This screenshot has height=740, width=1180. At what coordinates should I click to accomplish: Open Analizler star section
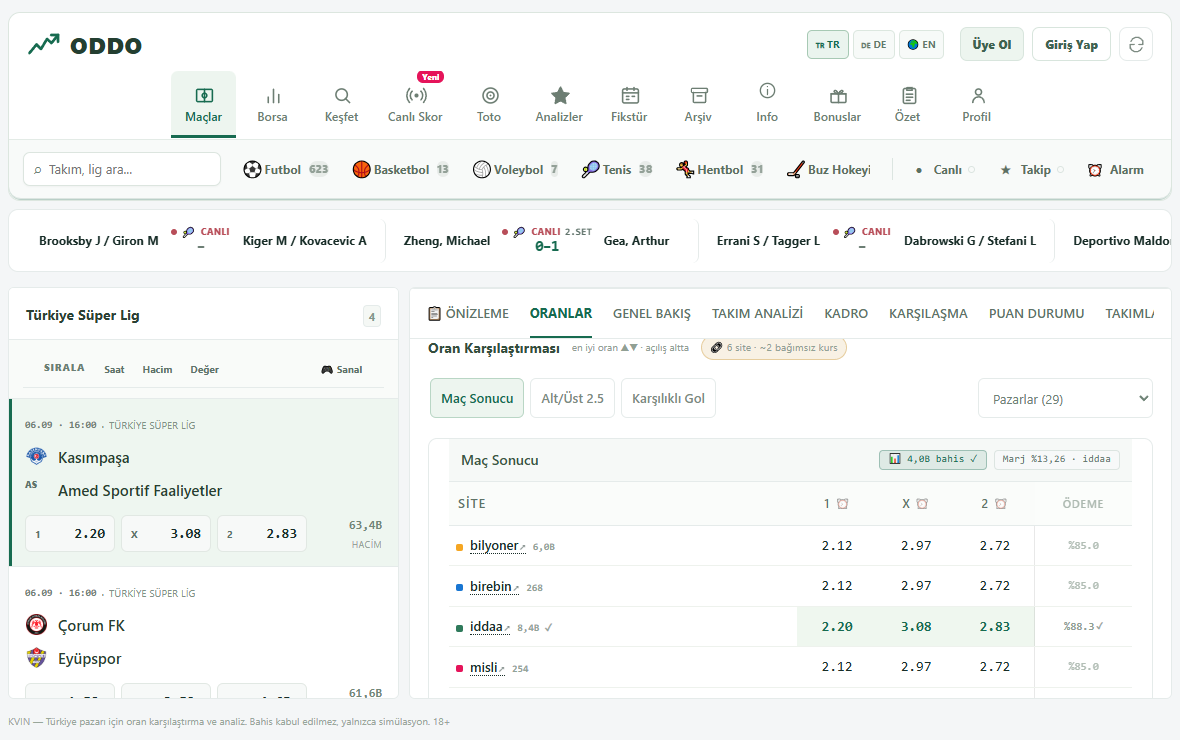pyautogui.click(x=559, y=105)
